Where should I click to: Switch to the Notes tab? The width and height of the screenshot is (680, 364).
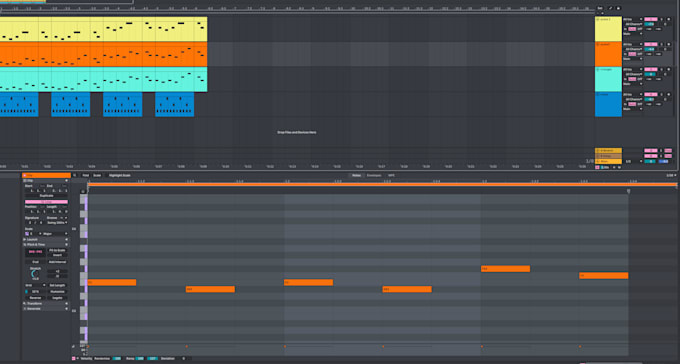click(x=356, y=175)
